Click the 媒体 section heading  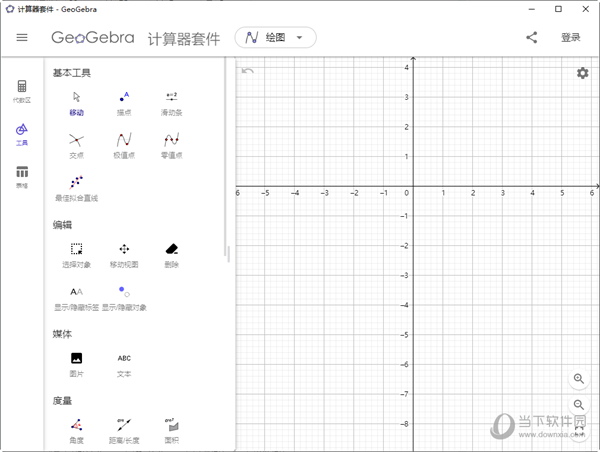tap(62, 334)
